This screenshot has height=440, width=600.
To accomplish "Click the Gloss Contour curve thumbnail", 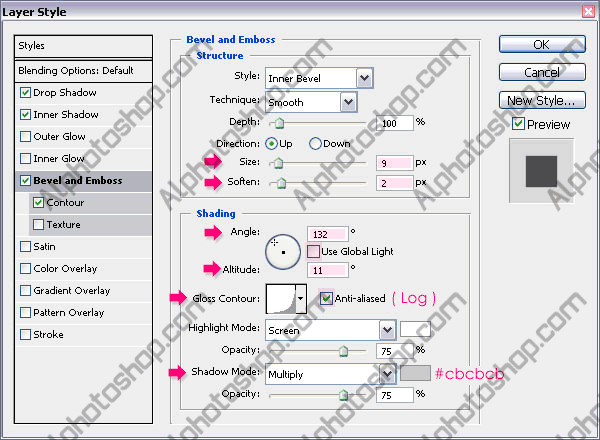I will click(281, 298).
